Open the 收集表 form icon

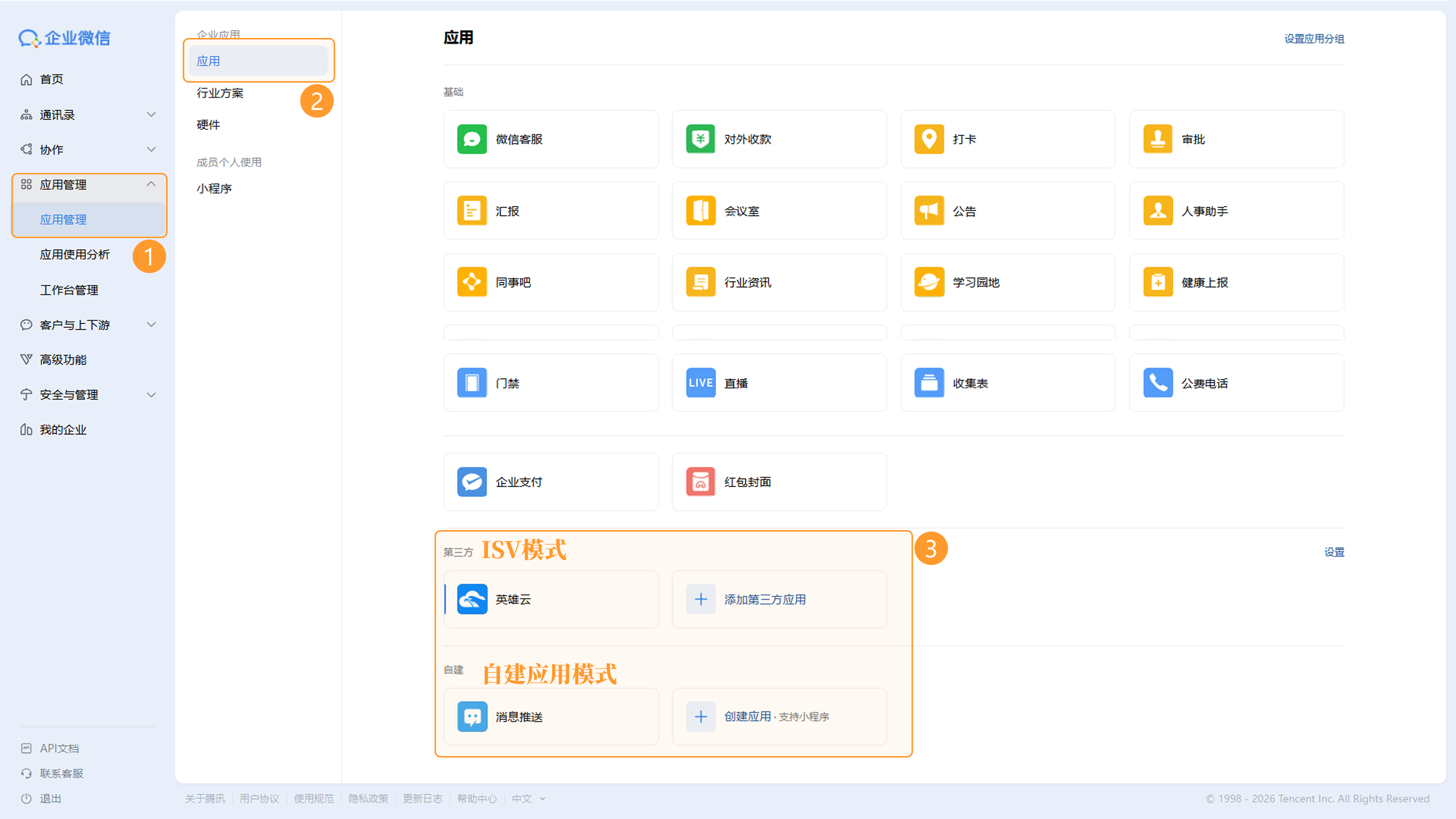[929, 383]
